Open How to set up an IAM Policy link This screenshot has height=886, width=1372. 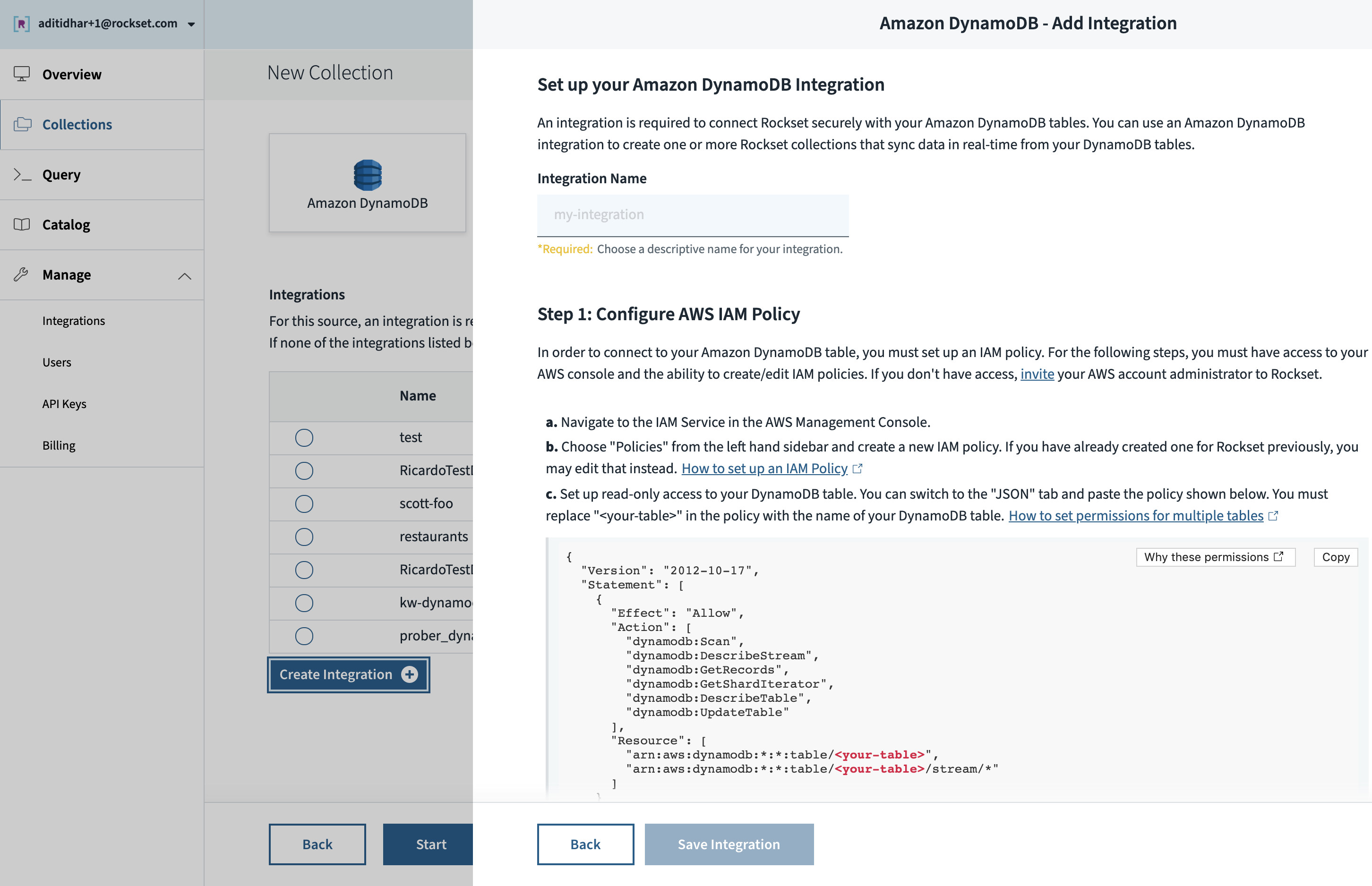tap(764, 469)
